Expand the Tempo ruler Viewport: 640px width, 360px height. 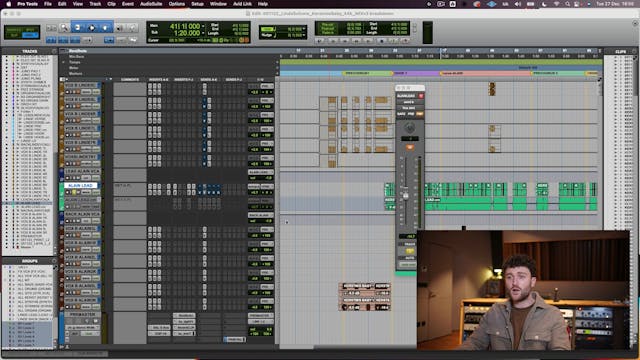[x=63, y=62]
